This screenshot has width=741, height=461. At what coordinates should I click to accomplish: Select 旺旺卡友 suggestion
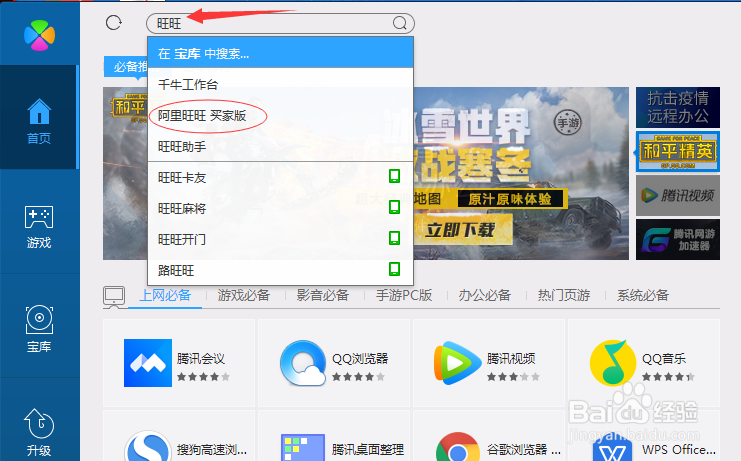pos(281,178)
